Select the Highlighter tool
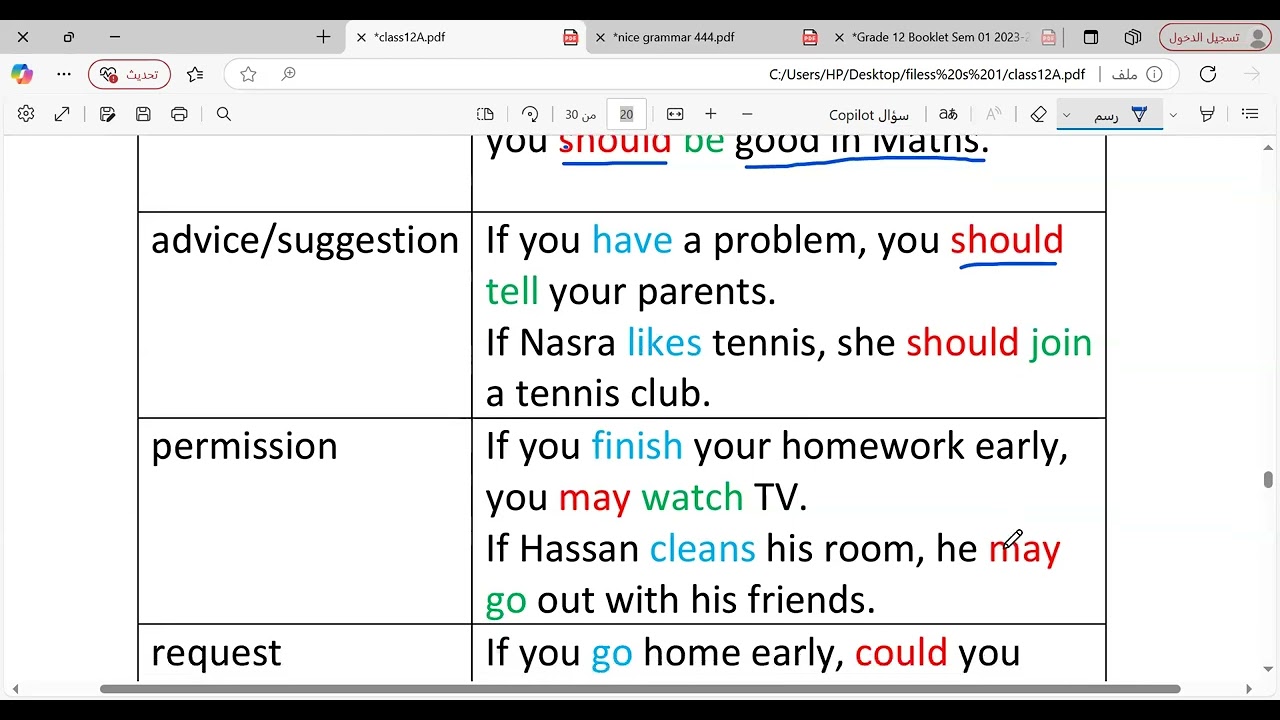Screen dimensions: 1280x720 [x=1207, y=114]
